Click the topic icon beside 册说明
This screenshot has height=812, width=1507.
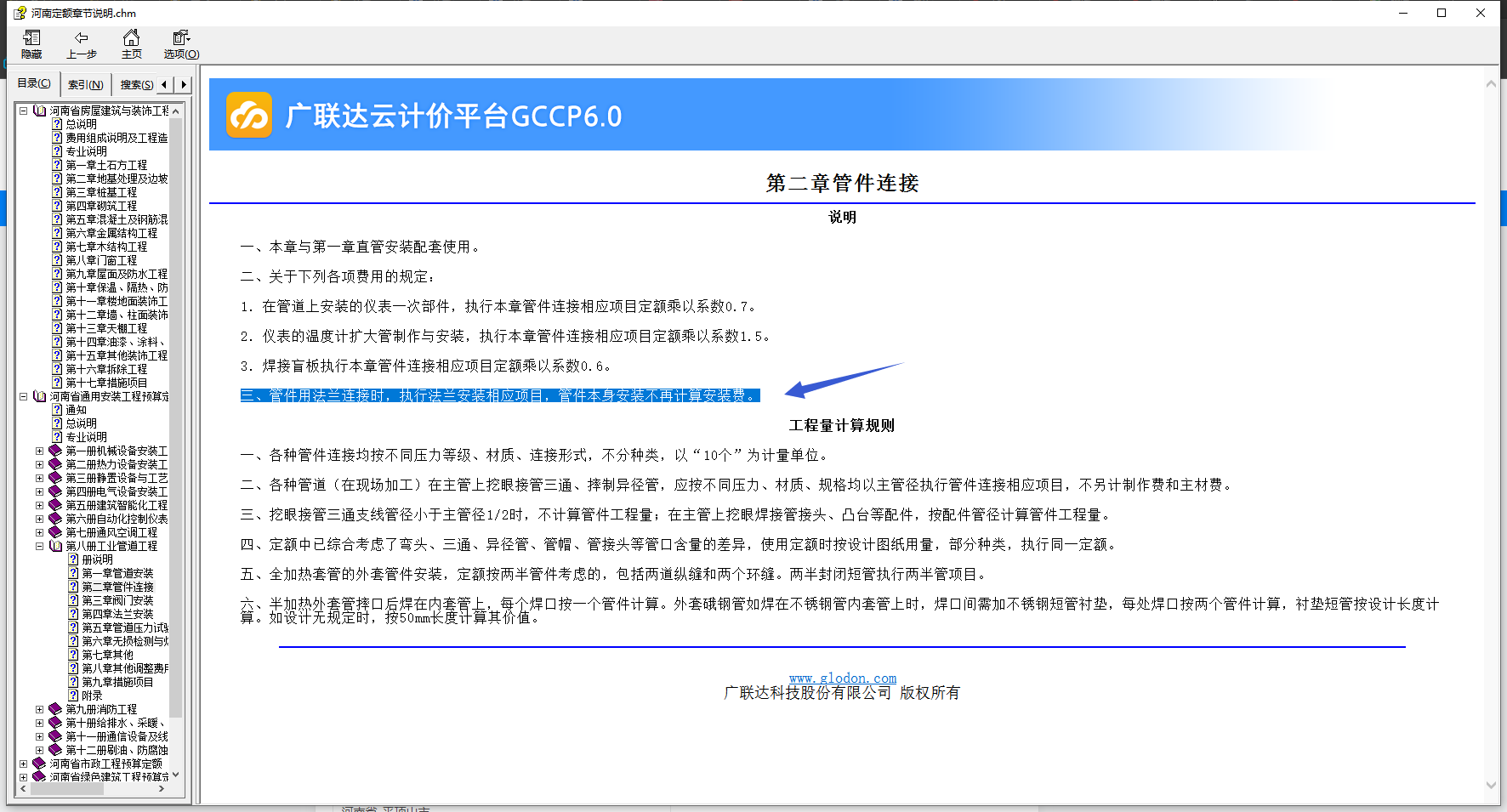(x=74, y=559)
